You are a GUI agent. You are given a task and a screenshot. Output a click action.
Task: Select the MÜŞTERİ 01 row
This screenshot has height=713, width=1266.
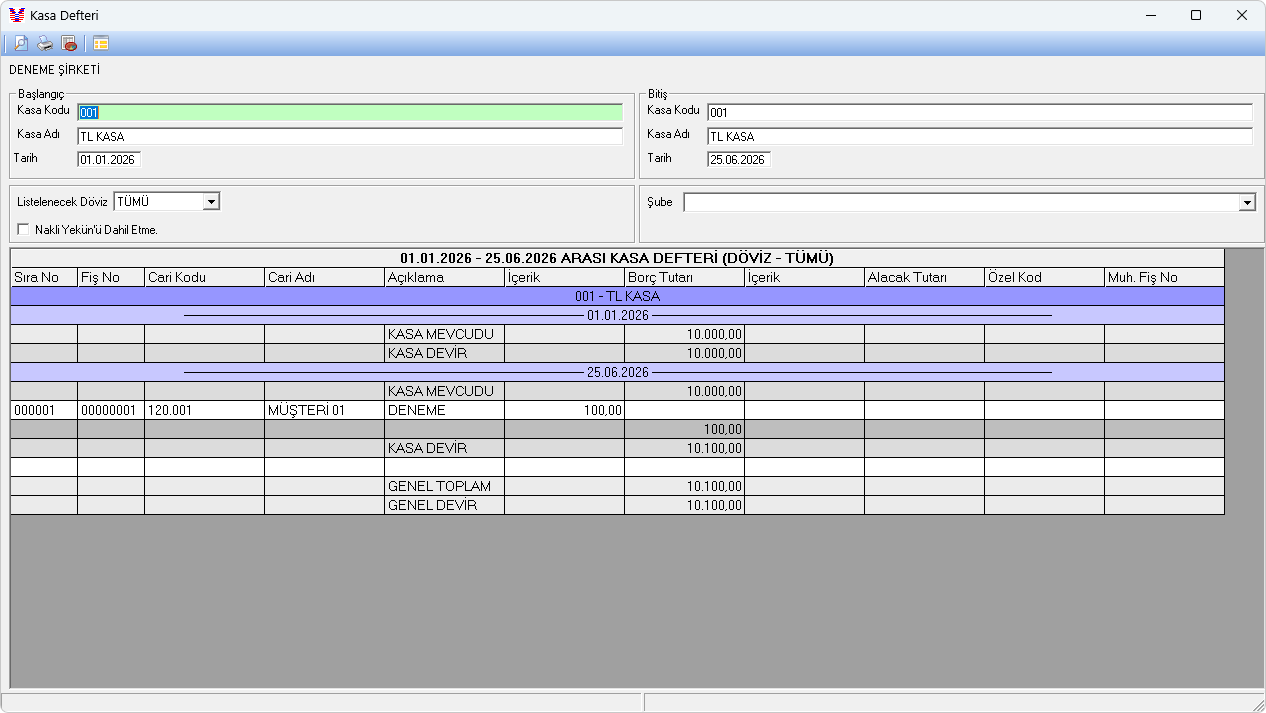617,410
